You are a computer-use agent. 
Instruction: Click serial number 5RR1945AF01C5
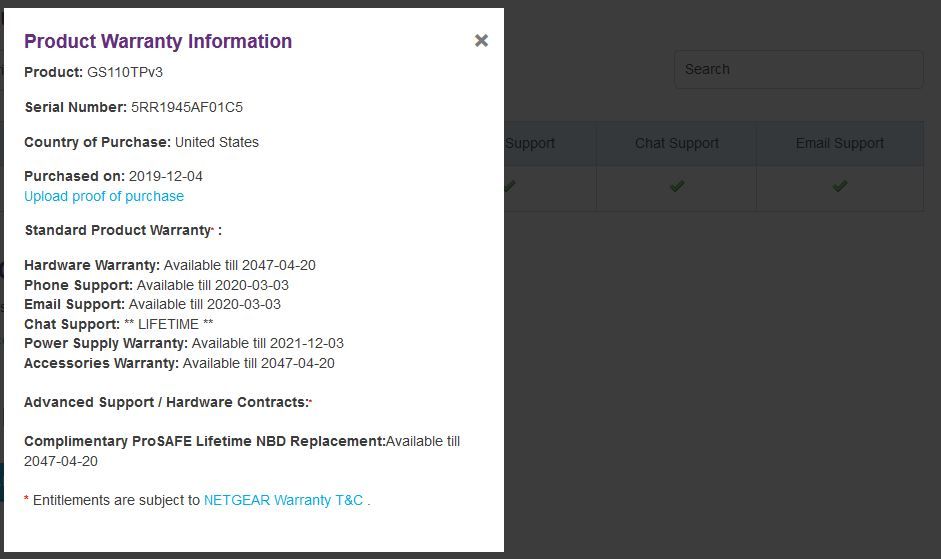click(x=187, y=107)
